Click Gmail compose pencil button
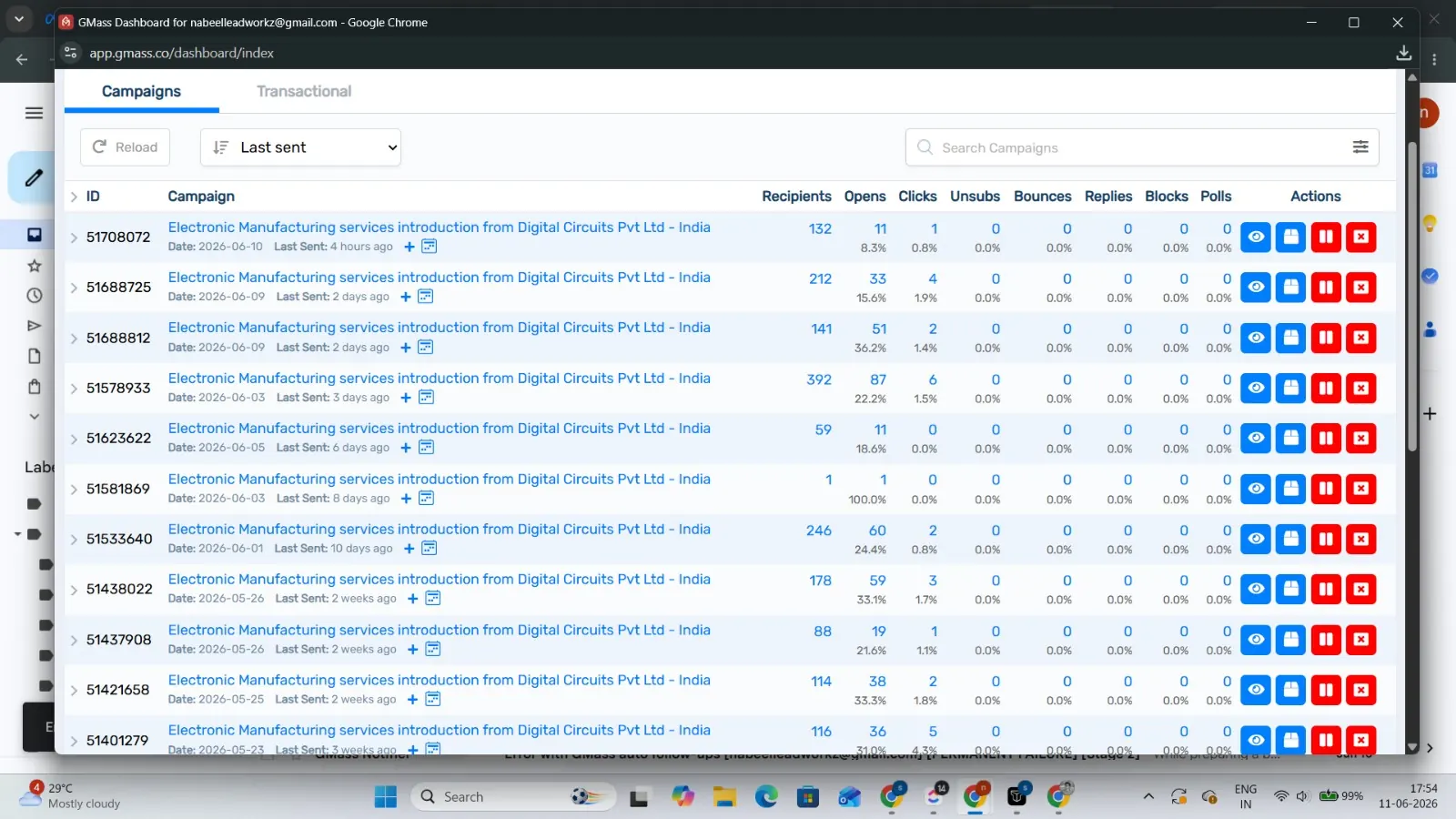Image resolution: width=1456 pixels, height=819 pixels. [33, 177]
